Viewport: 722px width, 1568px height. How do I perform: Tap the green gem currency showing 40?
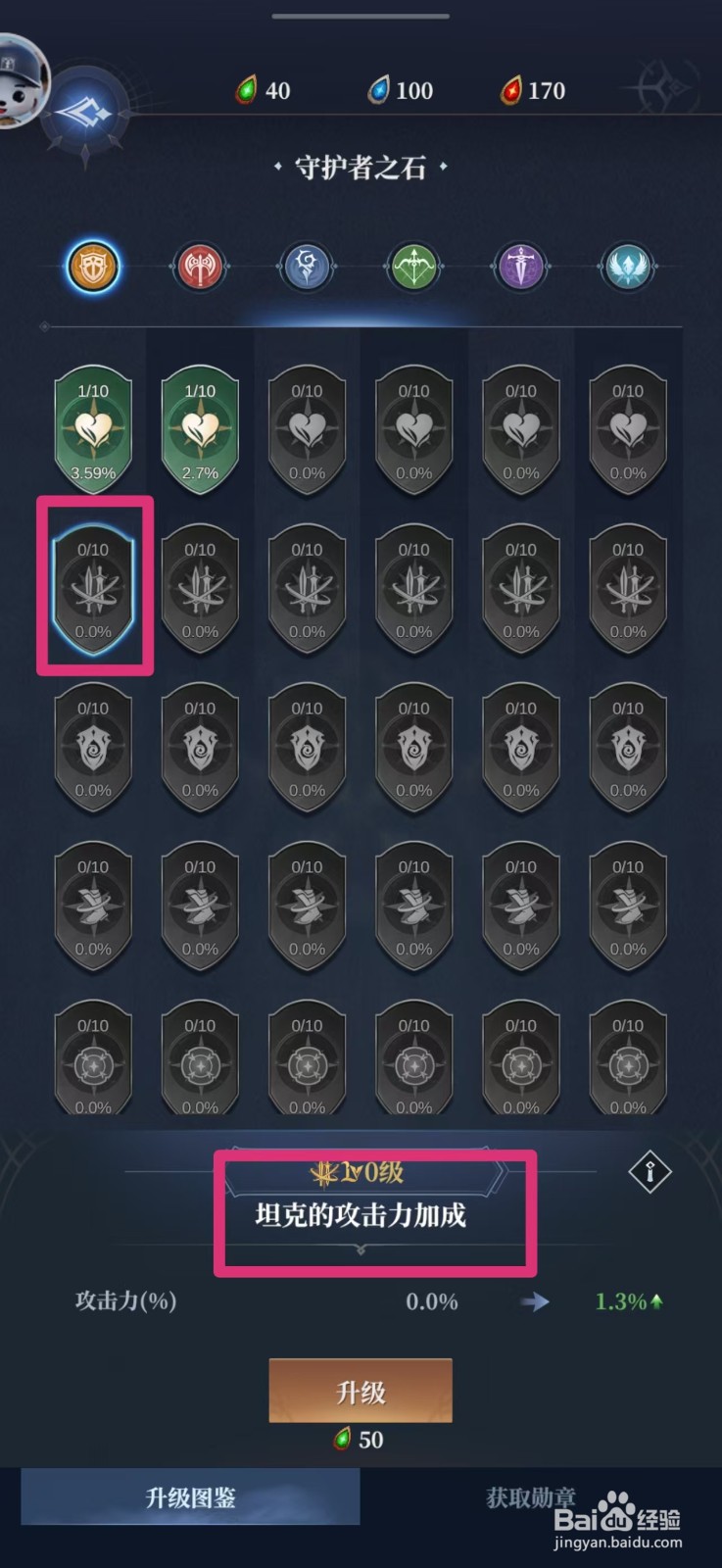pyautogui.click(x=263, y=90)
